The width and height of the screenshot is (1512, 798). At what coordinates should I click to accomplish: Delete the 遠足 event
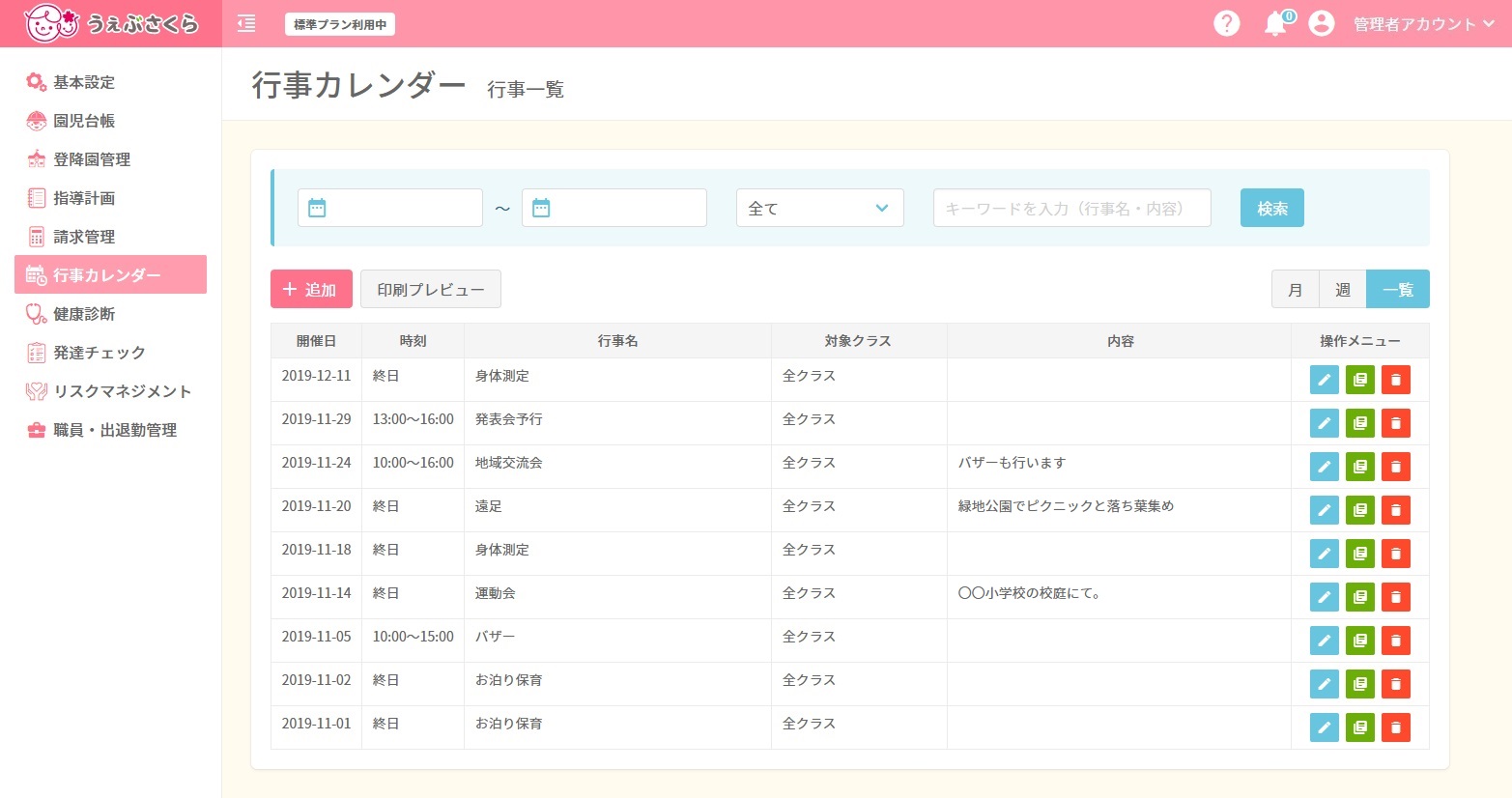click(1396, 510)
